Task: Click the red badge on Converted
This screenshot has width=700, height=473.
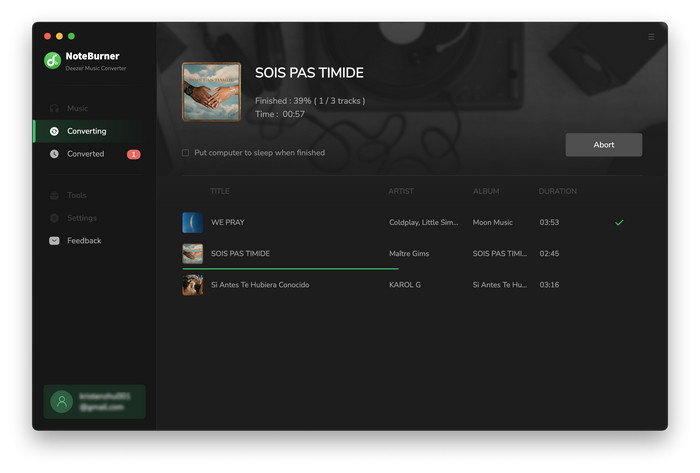Action: click(x=133, y=154)
